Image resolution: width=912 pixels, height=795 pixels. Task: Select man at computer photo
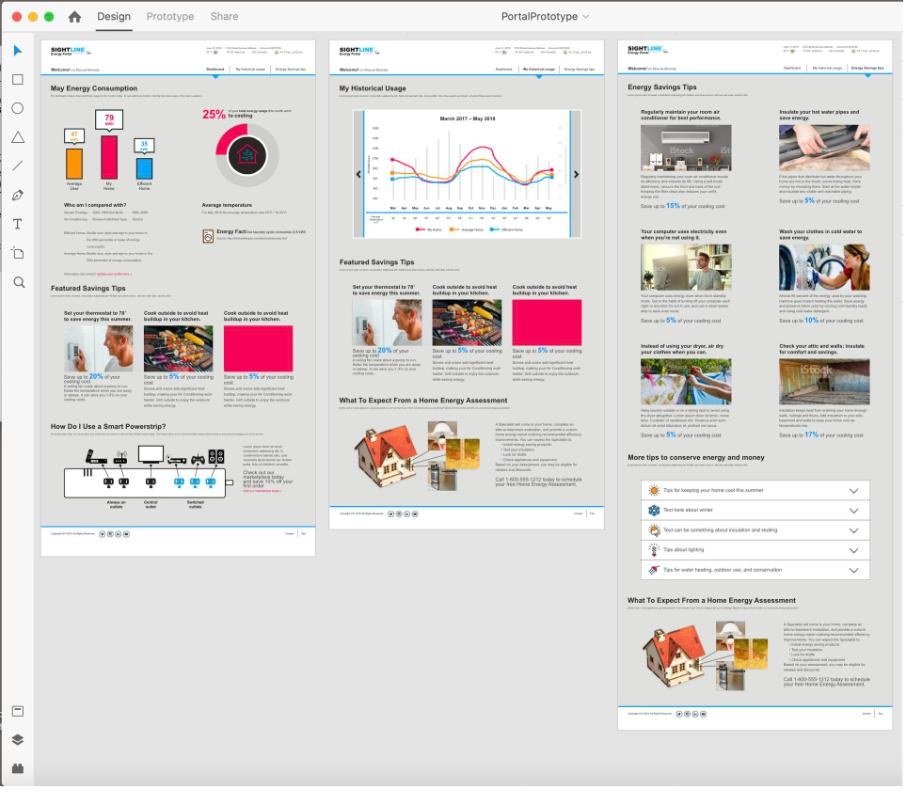[x=692, y=269]
